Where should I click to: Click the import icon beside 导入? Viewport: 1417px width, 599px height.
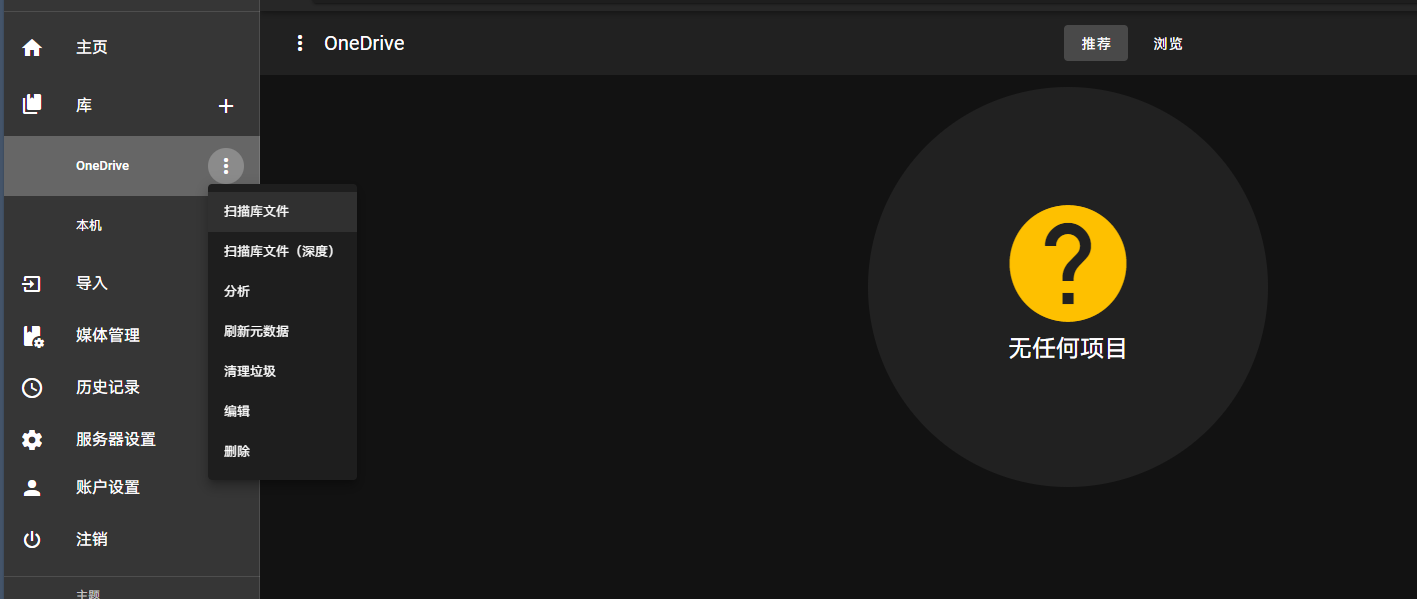(x=32, y=283)
